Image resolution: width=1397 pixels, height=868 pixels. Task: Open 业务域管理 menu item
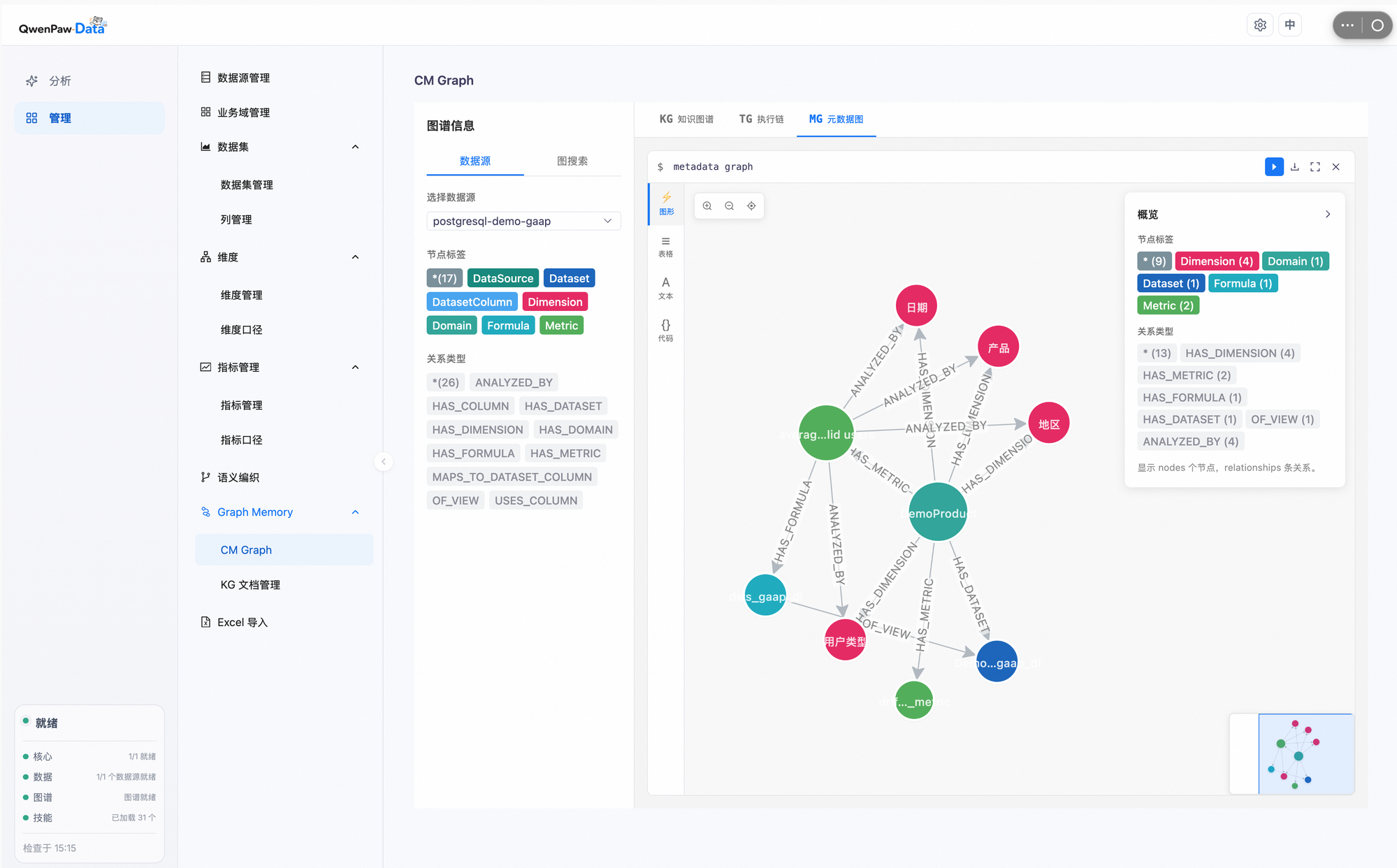[284, 113]
